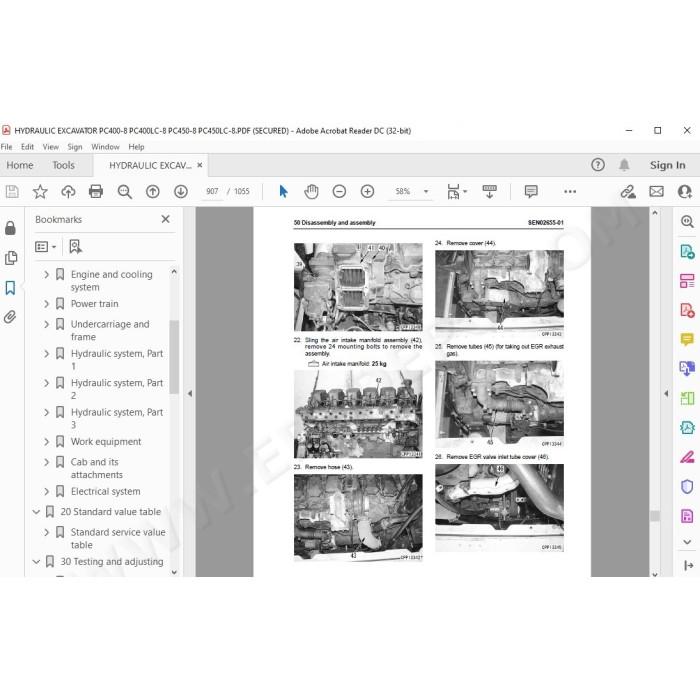Open Help question mark icon
The height and width of the screenshot is (700, 700).
598,165
